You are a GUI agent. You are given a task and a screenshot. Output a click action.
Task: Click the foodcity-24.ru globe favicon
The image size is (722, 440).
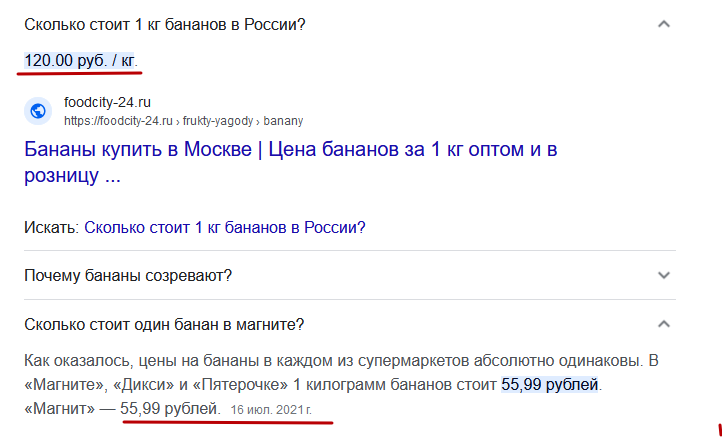point(38,111)
